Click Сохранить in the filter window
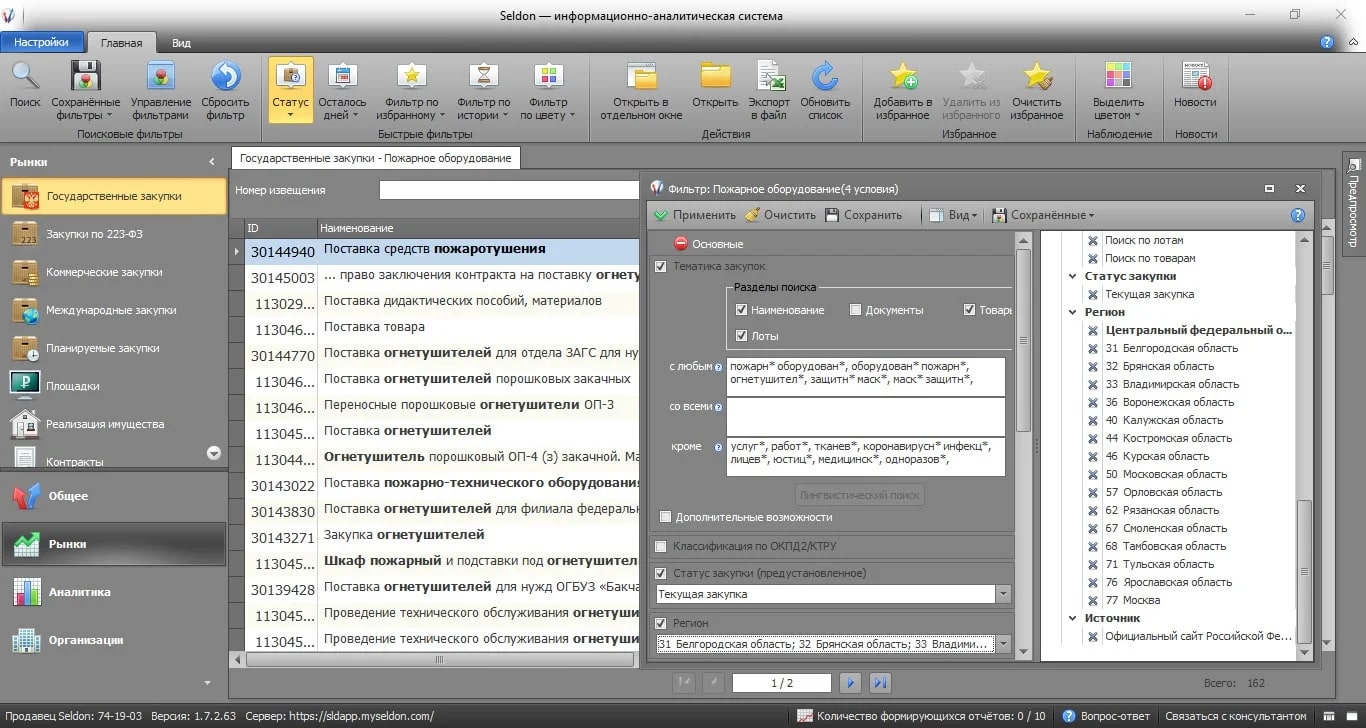 (x=863, y=215)
